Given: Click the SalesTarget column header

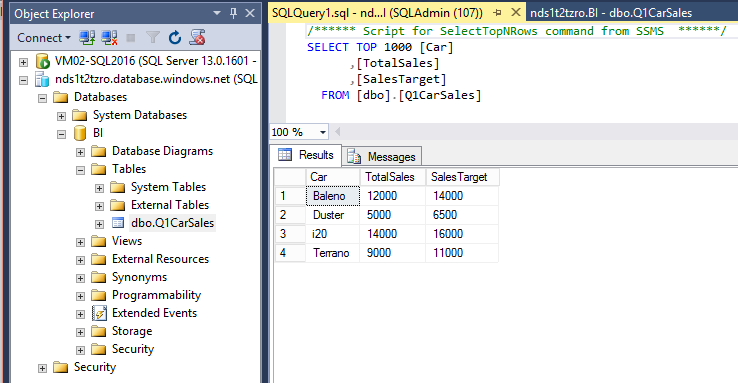Looking at the screenshot, I should tap(462, 177).
